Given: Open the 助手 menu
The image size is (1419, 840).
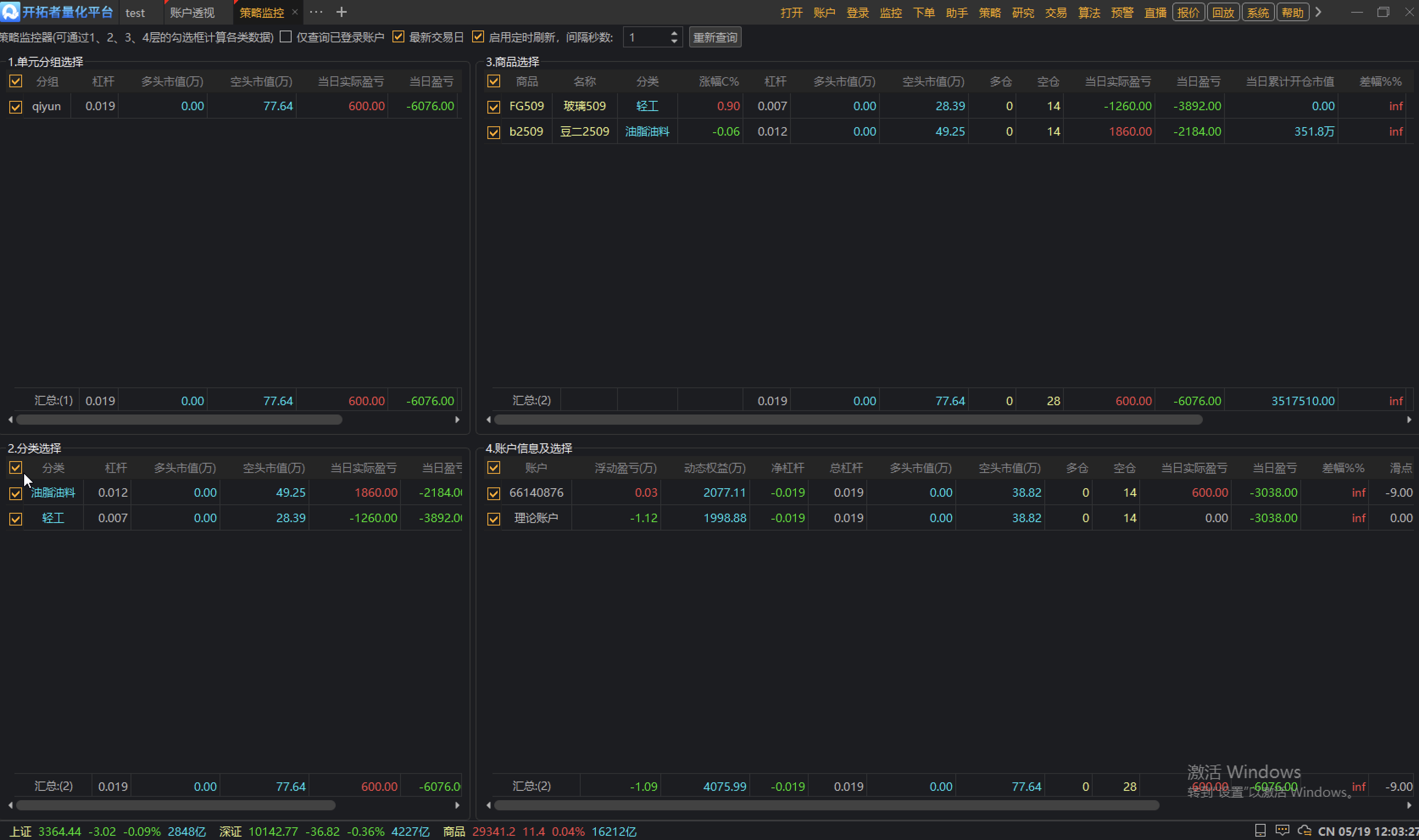Looking at the screenshot, I should tap(957, 12).
